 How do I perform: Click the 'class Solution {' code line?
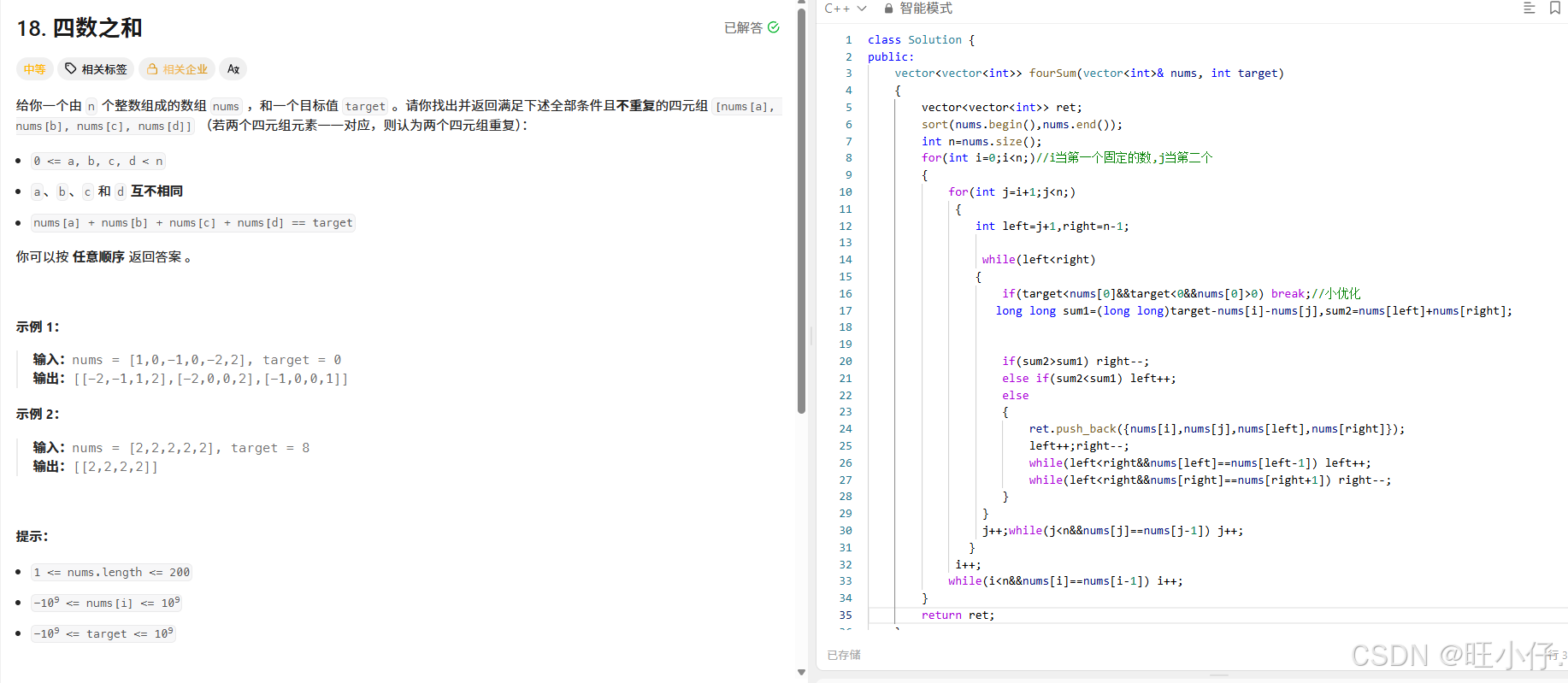pos(921,40)
